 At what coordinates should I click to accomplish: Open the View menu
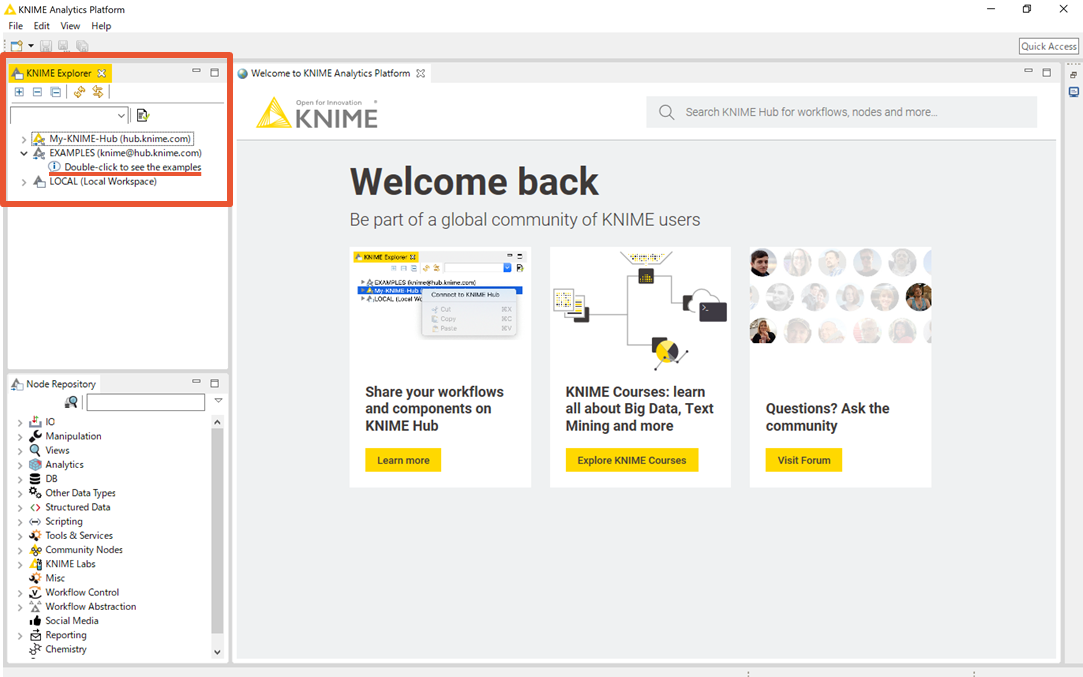[x=70, y=26]
